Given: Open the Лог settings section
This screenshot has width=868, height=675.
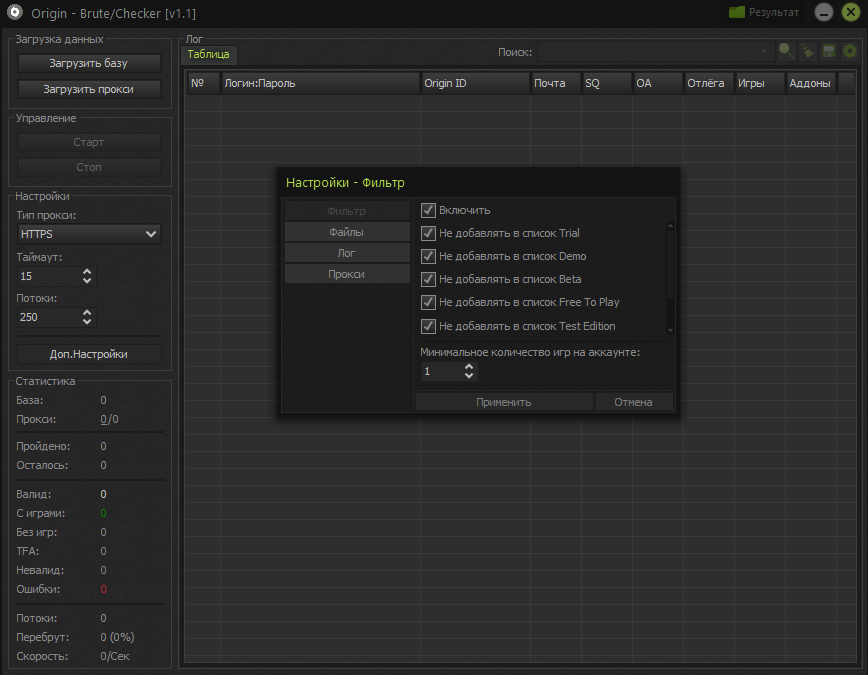Looking at the screenshot, I should [347, 253].
